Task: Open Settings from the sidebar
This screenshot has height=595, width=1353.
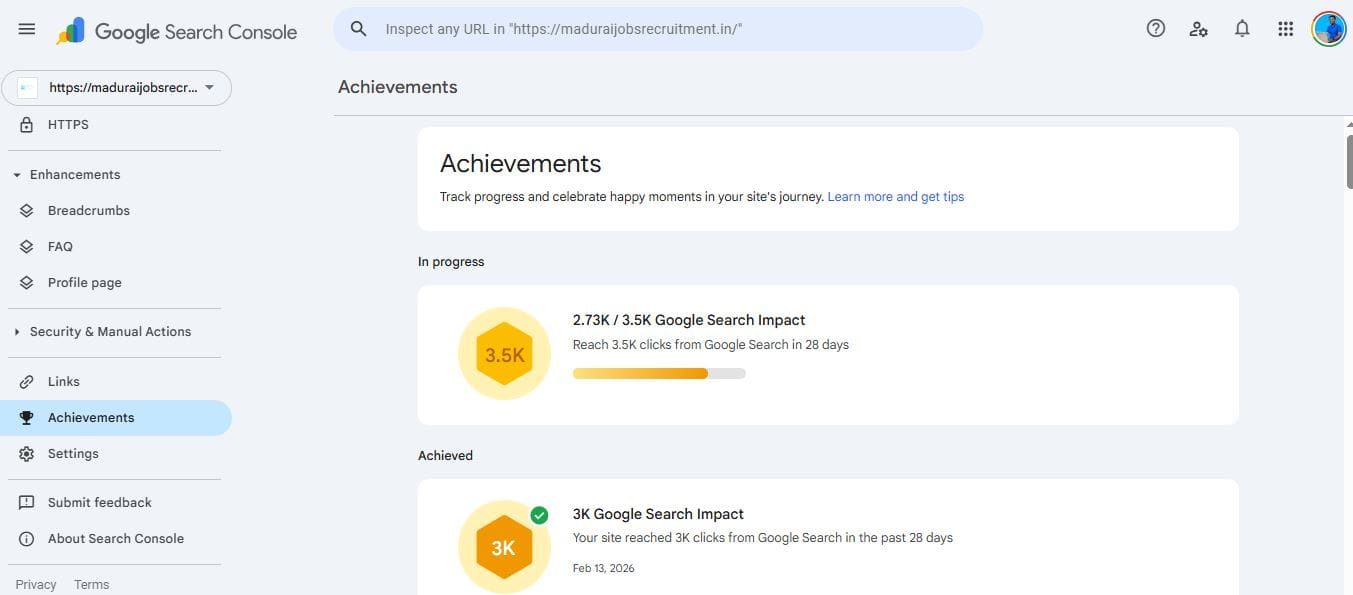Action: 73,454
